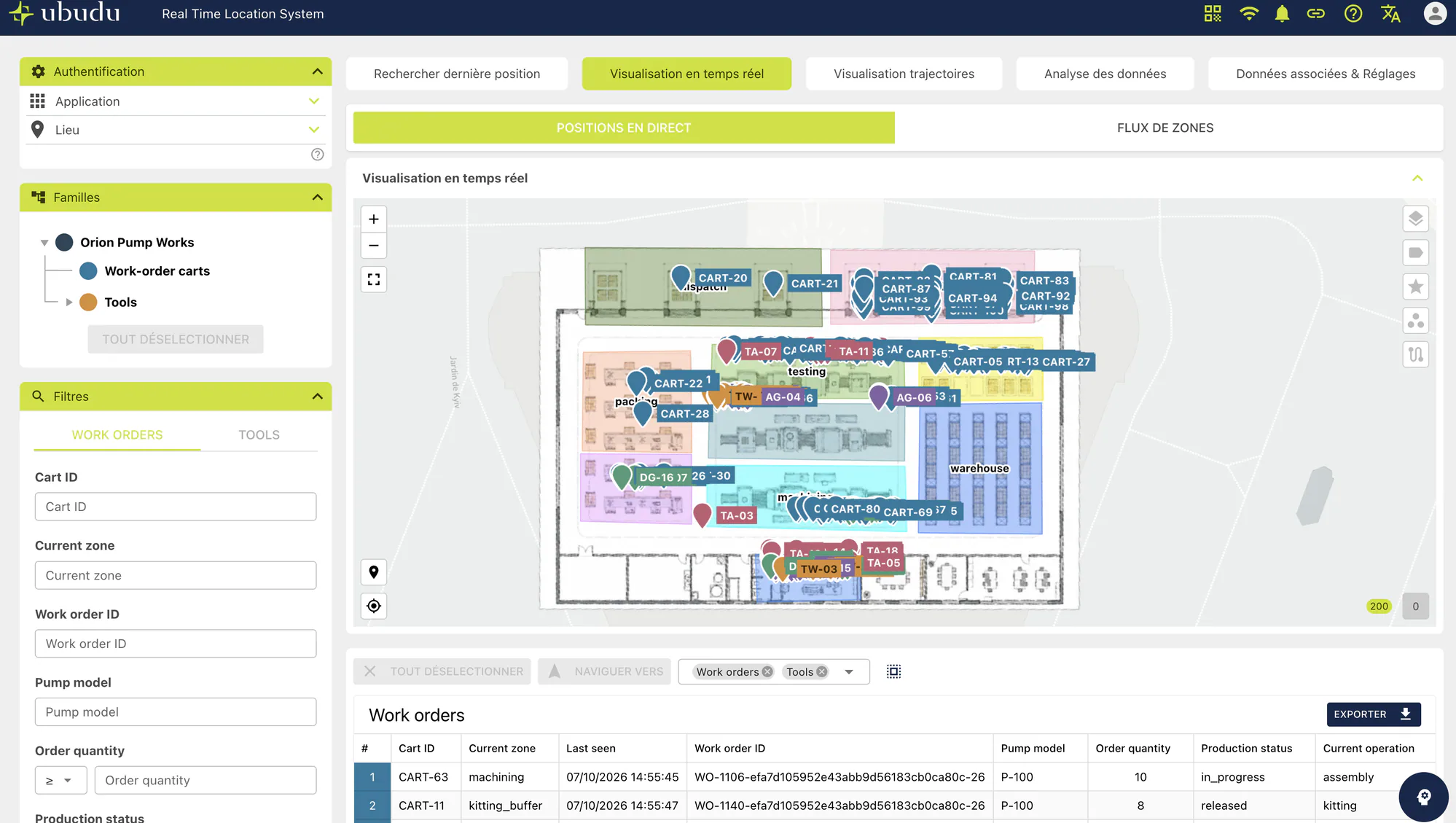1456x823 pixels.
Task: Switch to Visualisation trajectoires tab
Action: coord(904,74)
